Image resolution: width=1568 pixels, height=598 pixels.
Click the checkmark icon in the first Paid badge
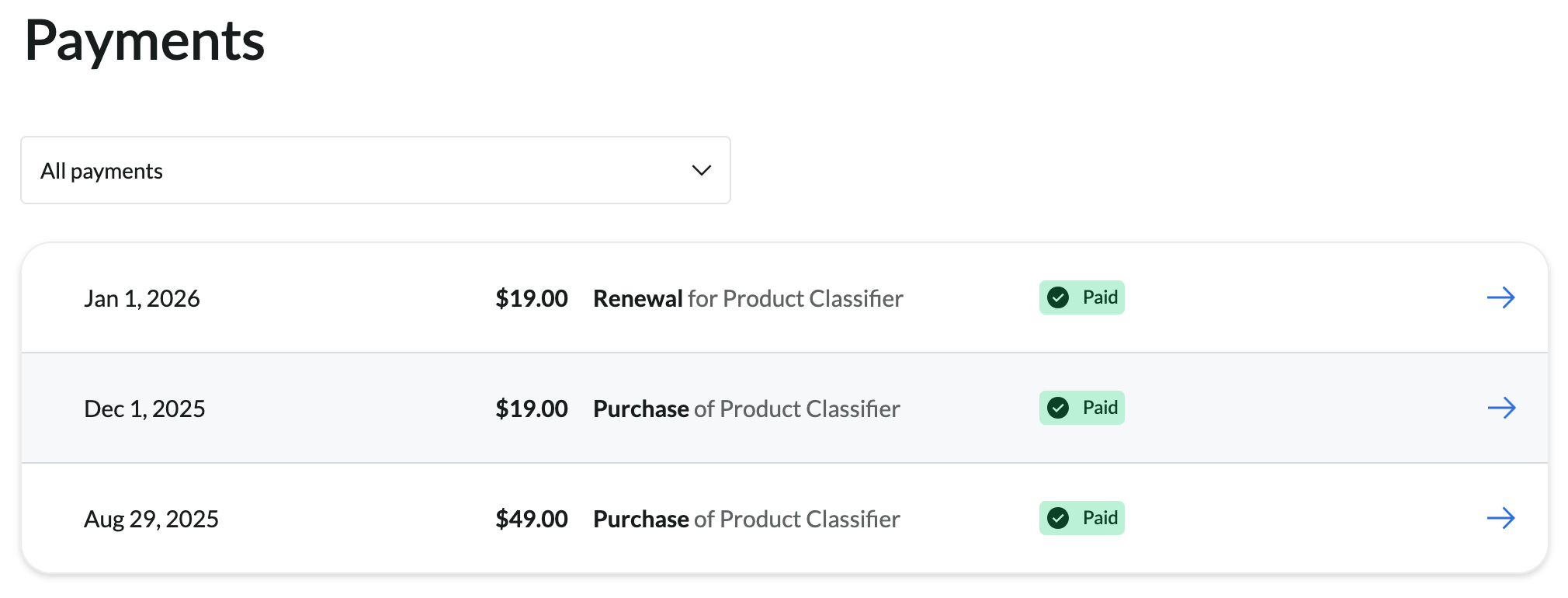(1058, 297)
